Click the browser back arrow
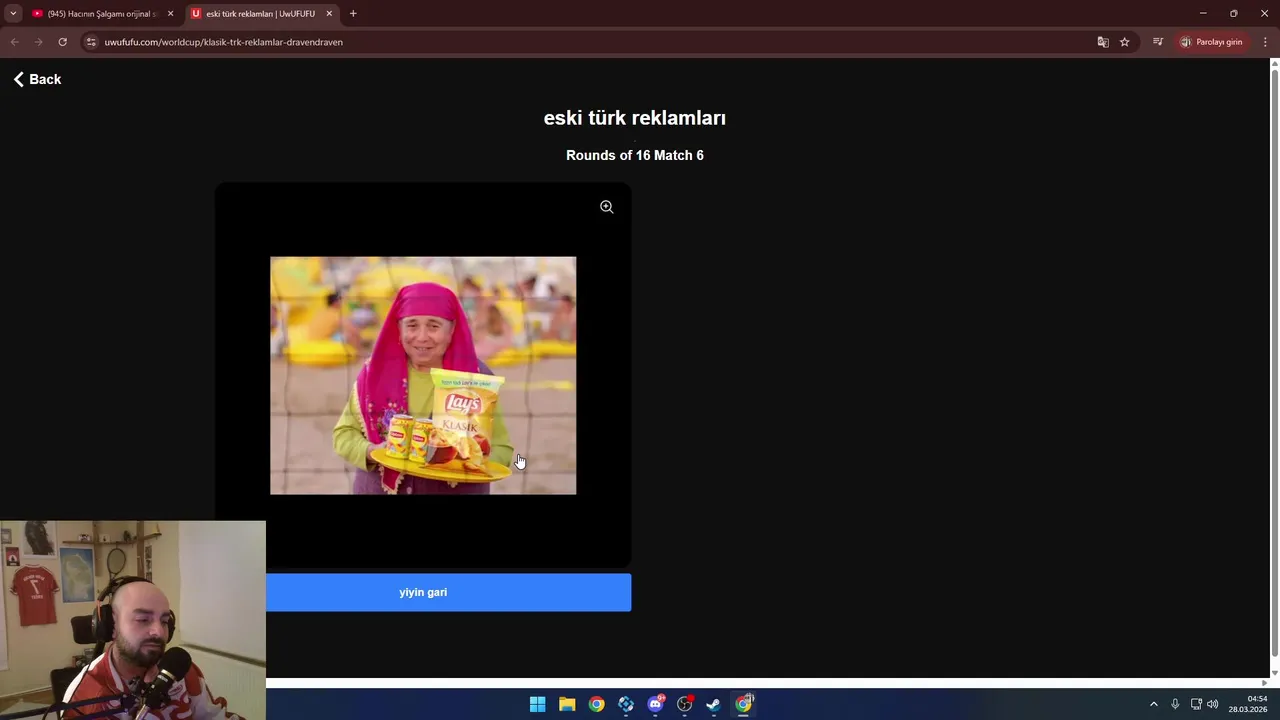This screenshot has width=1280, height=720. click(x=14, y=42)
